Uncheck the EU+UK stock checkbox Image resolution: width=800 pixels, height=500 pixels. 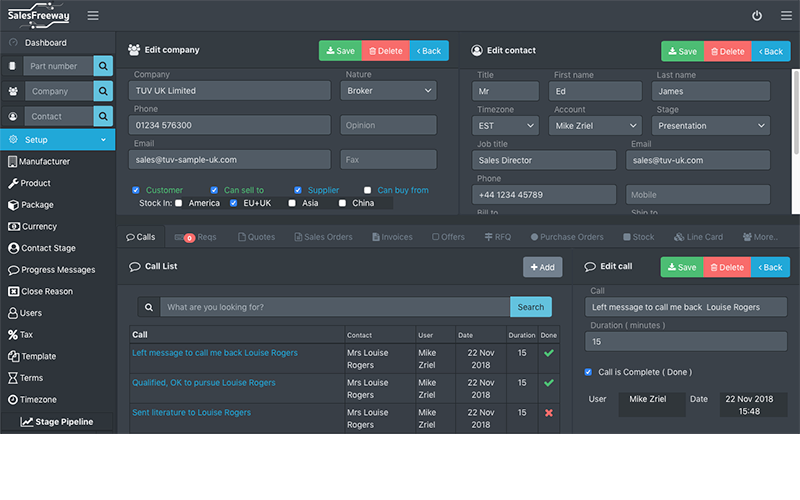[x=234, y=203]
